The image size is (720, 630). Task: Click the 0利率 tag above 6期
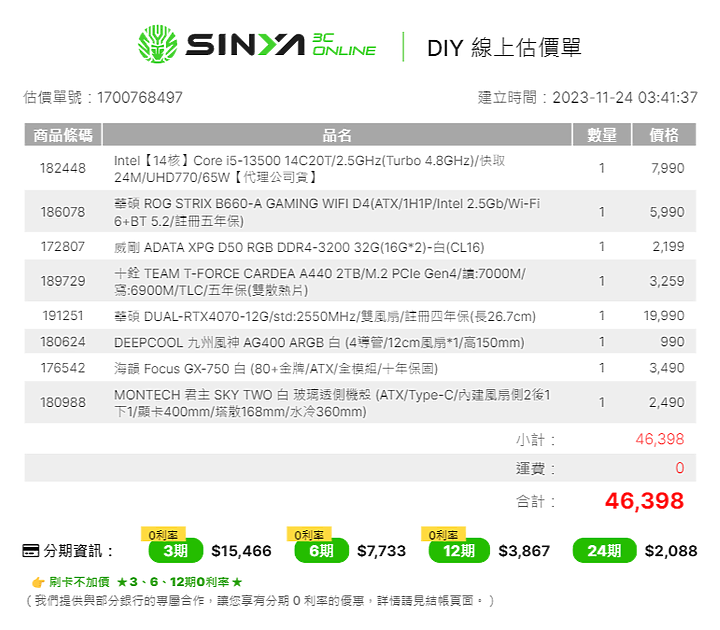tap(309, 534)
